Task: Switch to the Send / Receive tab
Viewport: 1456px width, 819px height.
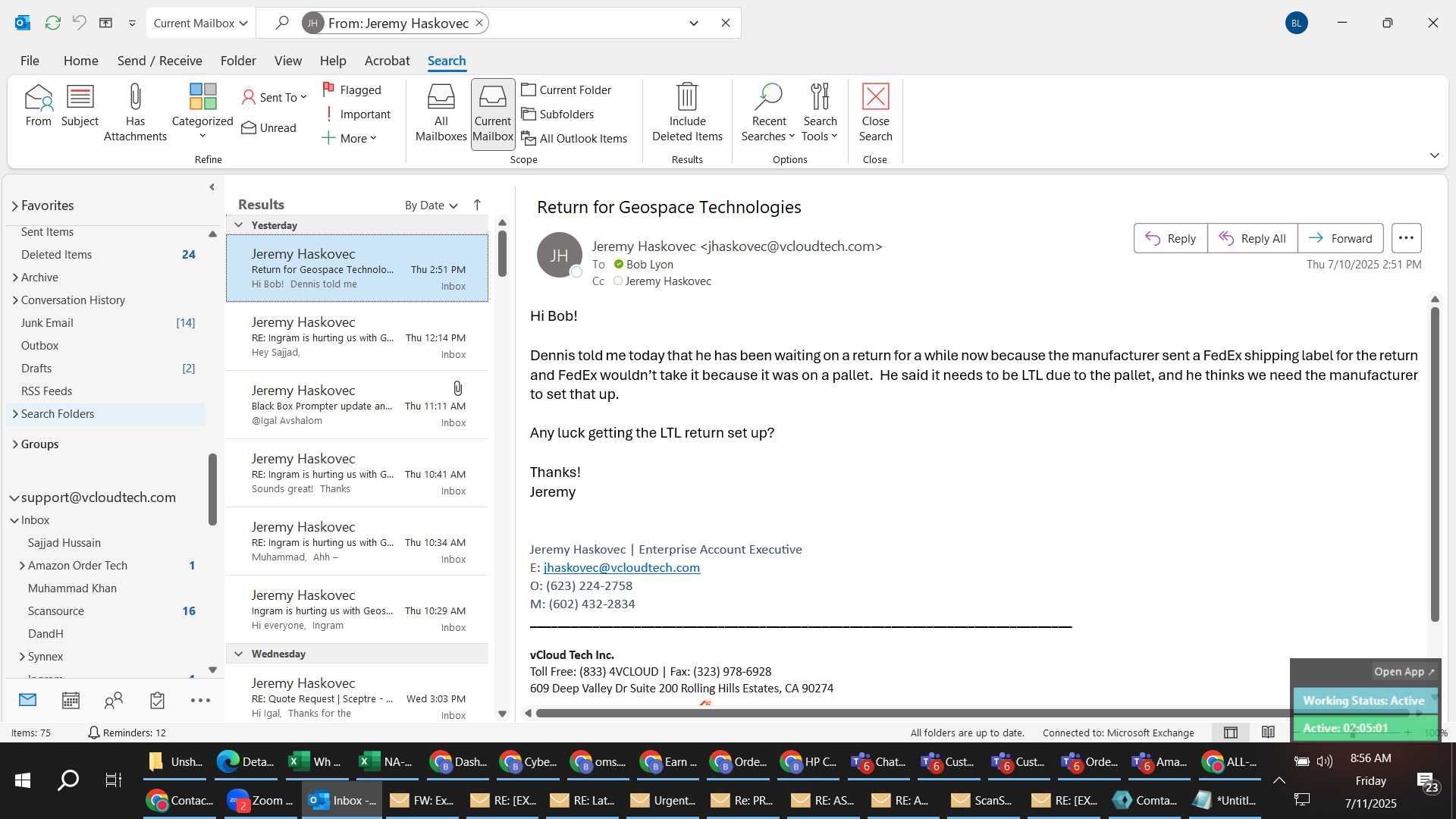Action: coord(159,61)
